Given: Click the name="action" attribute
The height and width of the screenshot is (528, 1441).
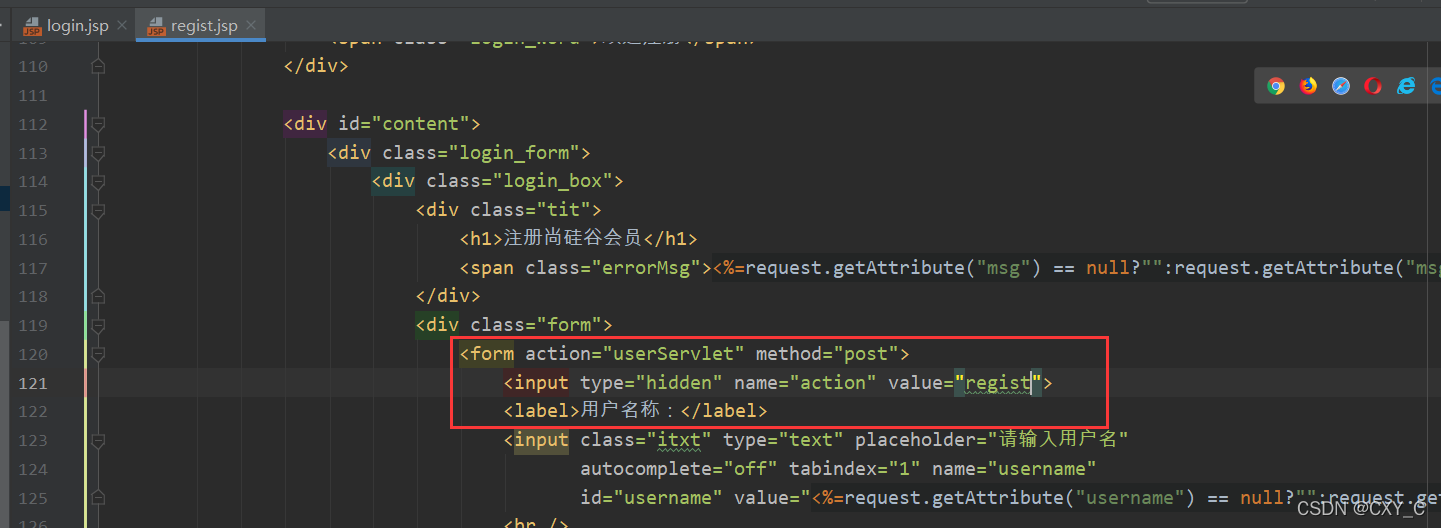Looking at the screenshot, I should point(805,383).
